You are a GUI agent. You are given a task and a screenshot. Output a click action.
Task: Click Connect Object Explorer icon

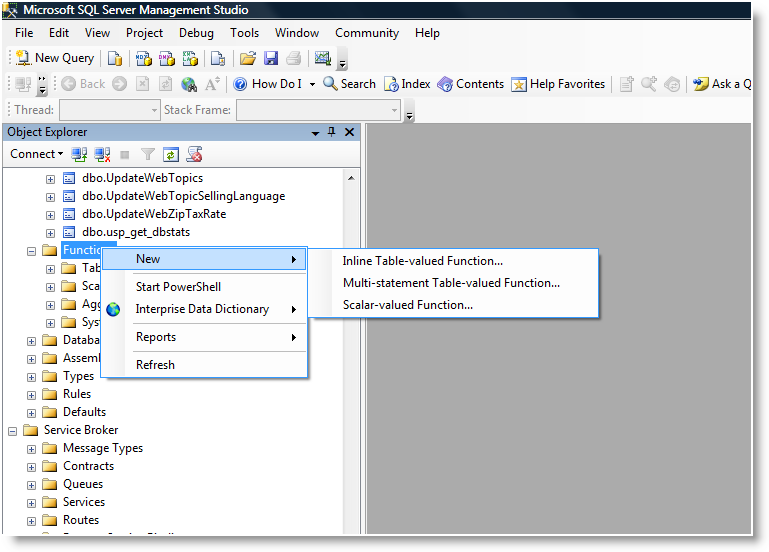tap(79, 154)
